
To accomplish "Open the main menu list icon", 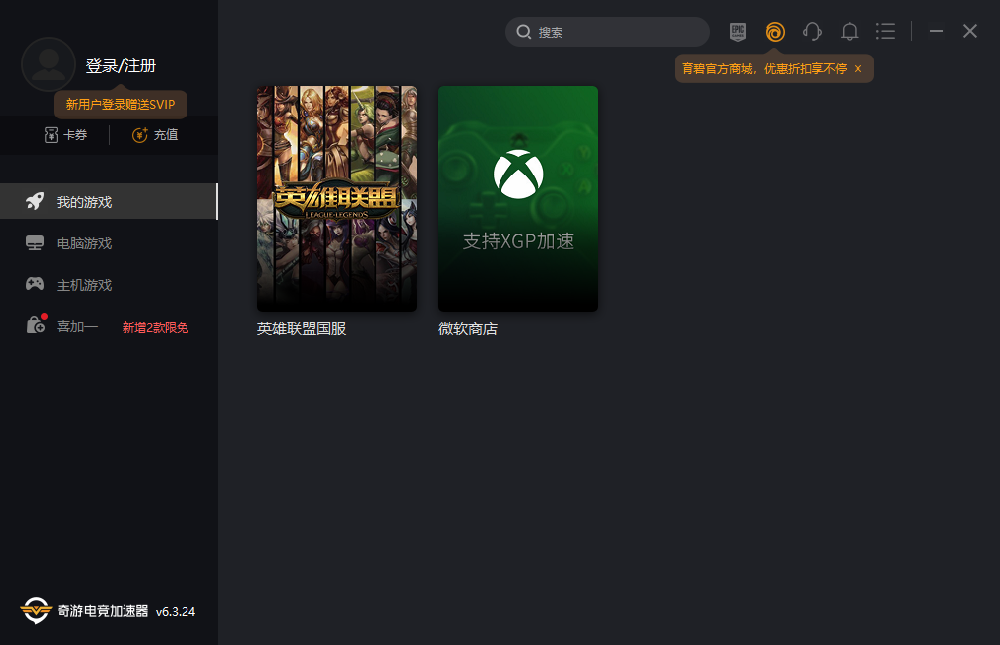I will click(885, 31).
